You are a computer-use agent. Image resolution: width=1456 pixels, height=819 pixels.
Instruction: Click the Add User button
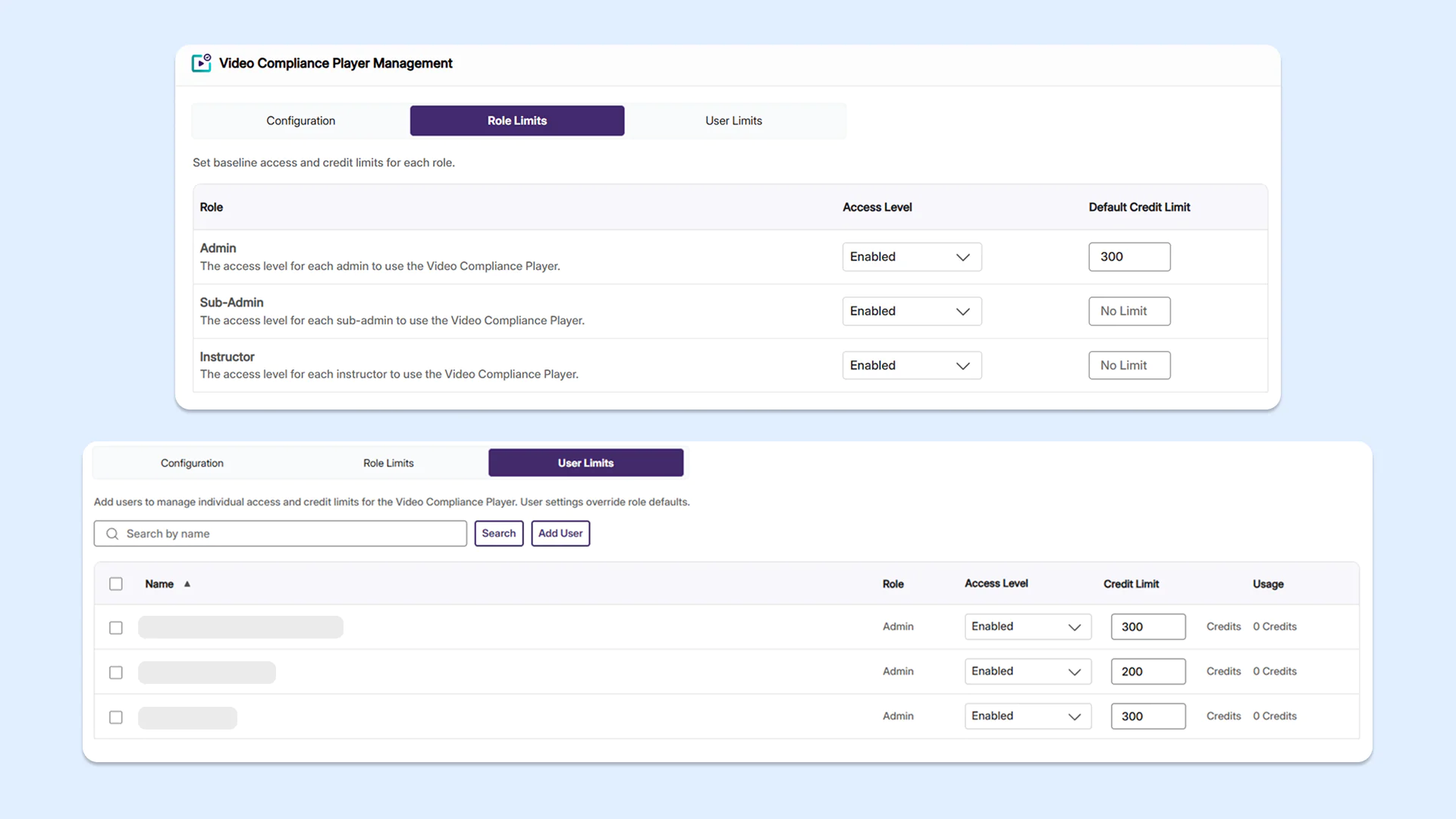pyautogui.click(x=560, y=533)
